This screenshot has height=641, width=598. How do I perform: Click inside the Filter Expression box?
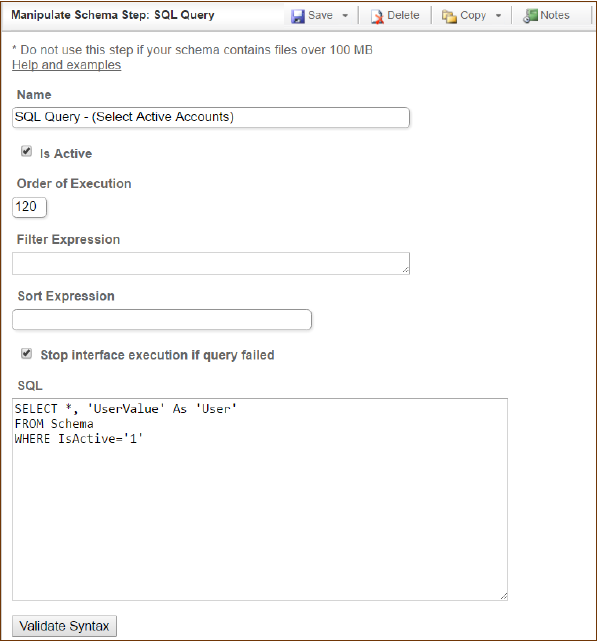pos(211,263)
